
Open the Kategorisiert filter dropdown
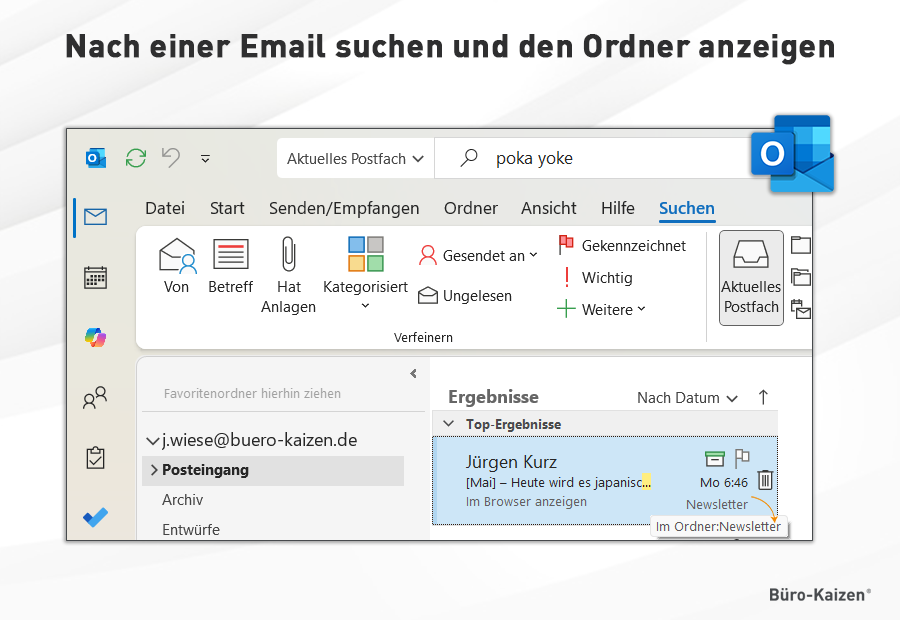365,273
